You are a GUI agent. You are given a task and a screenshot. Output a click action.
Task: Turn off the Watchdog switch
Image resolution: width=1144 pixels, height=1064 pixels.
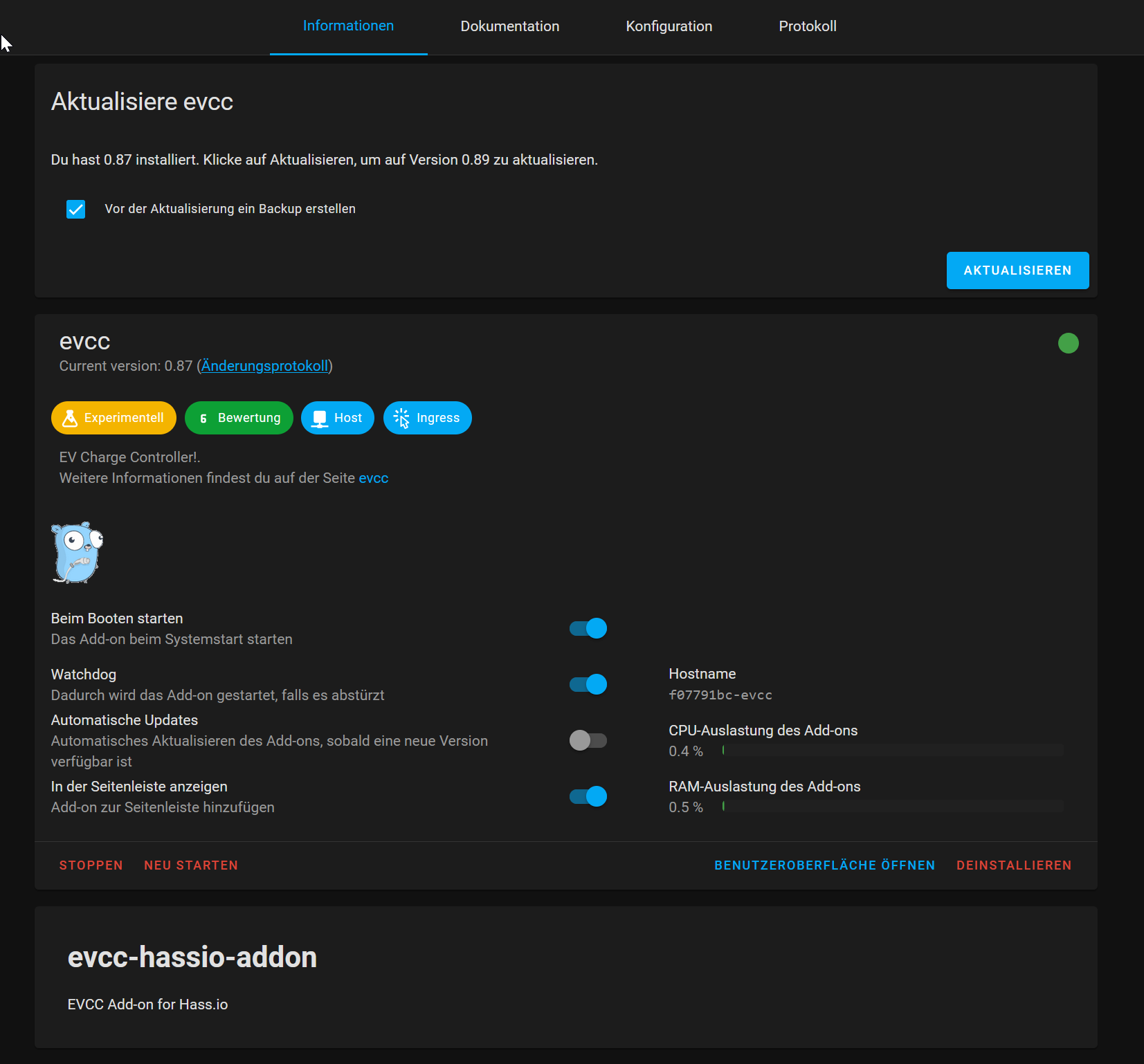[x=587, y=684]
